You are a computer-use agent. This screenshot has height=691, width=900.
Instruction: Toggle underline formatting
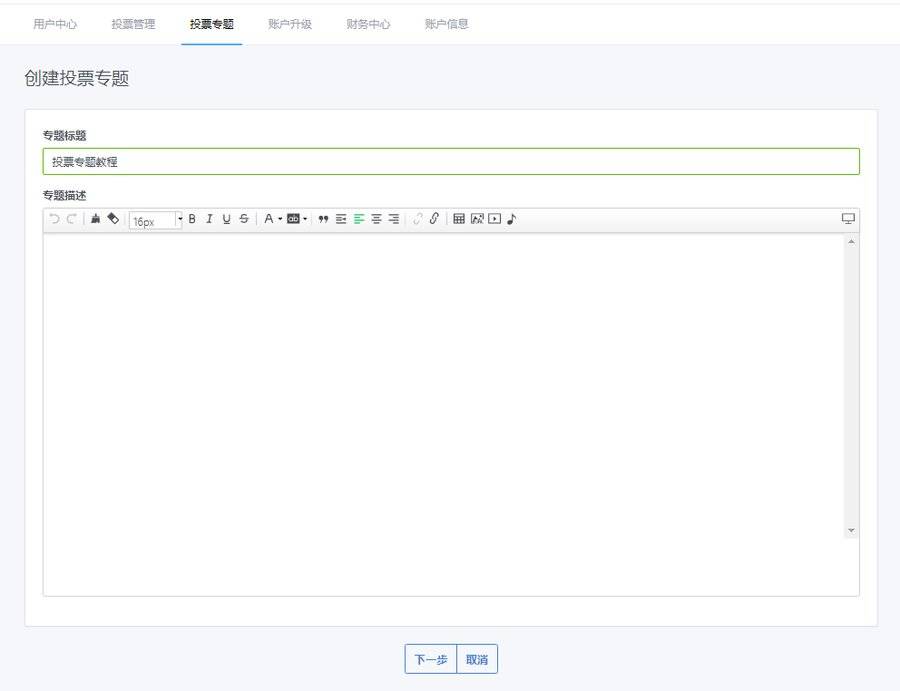click(x=227, y=219)
